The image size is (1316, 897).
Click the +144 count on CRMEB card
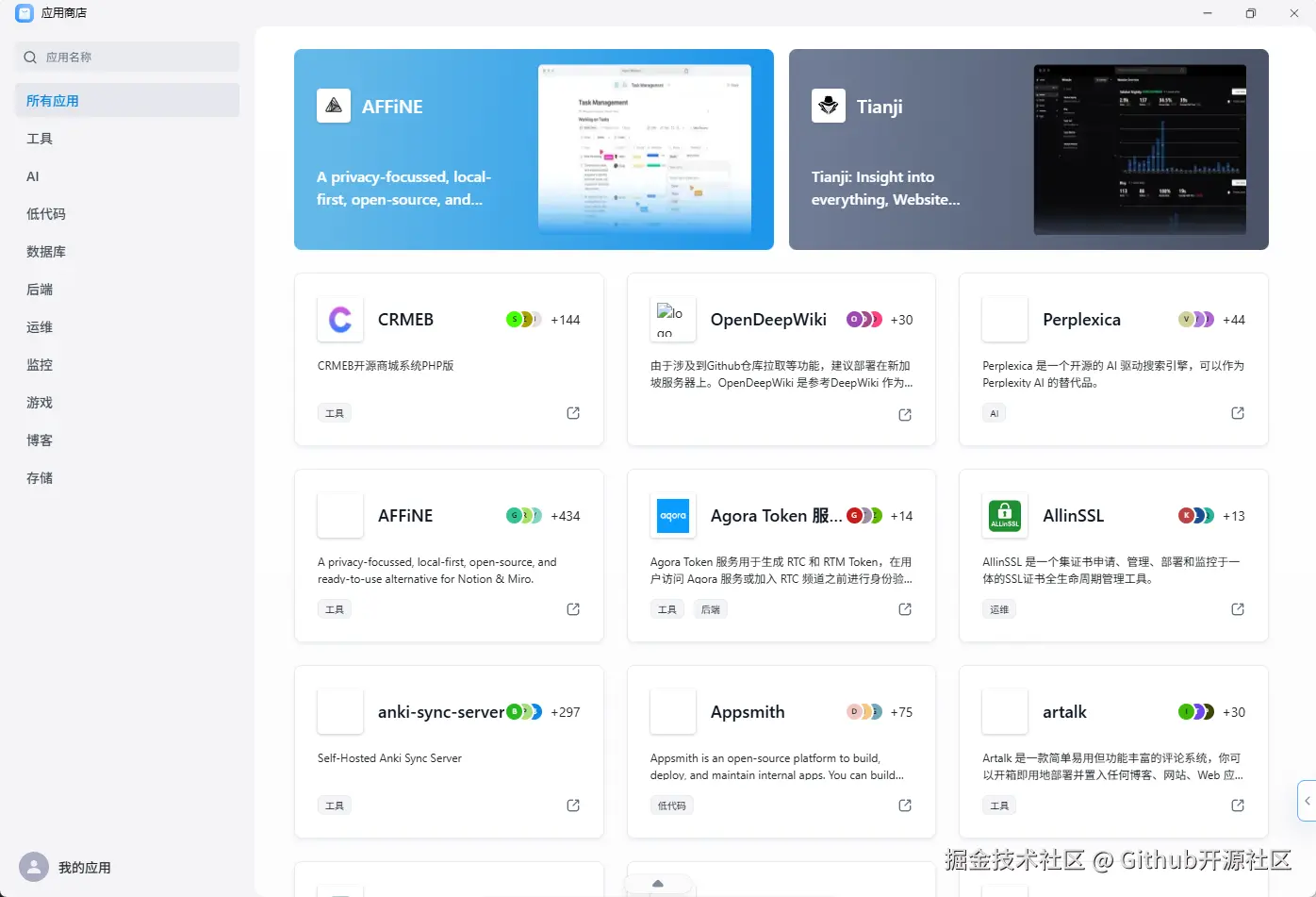click(566, 320)
